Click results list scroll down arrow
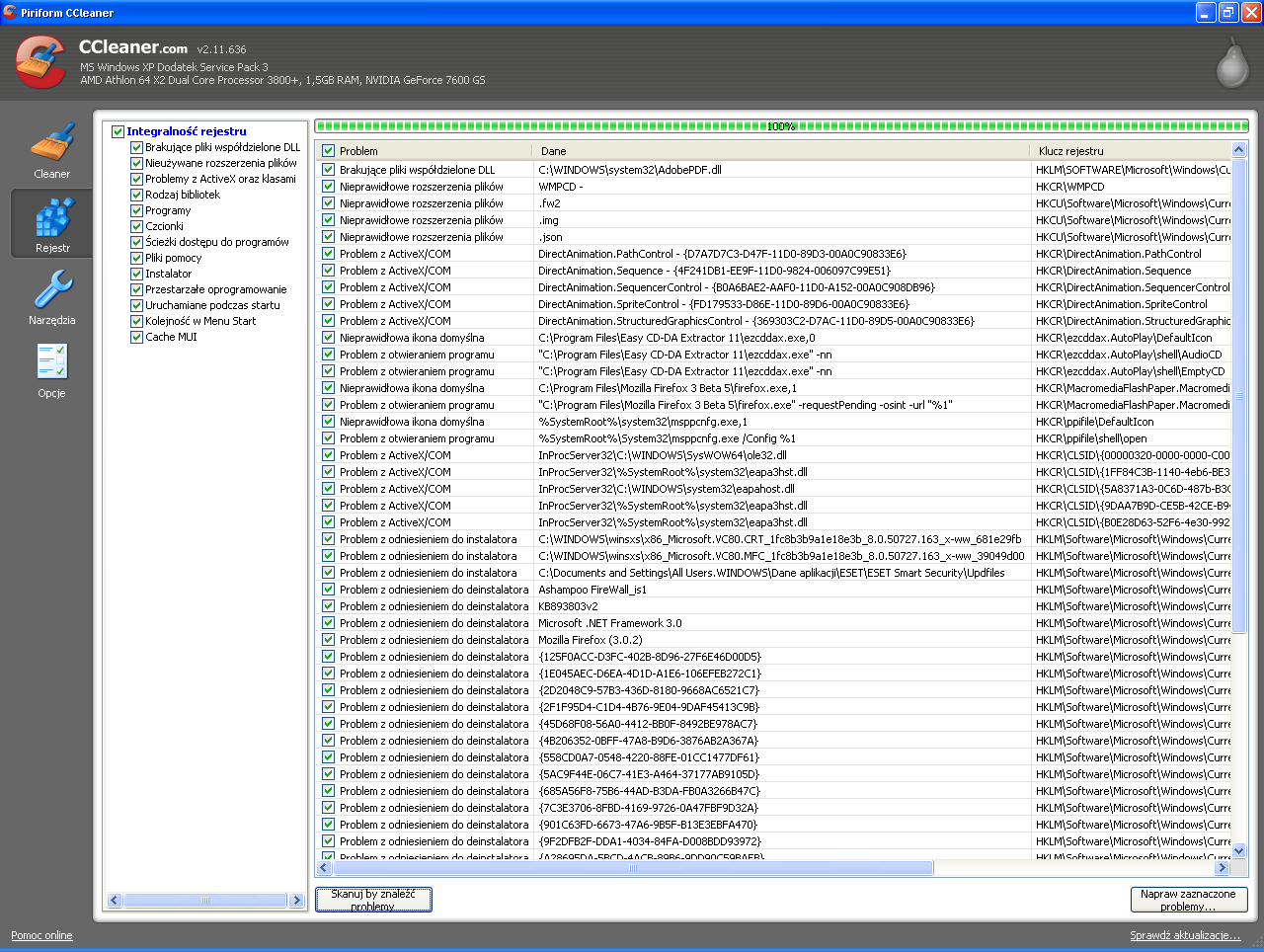Viewport: 1264px width, 952px height. click(x=1239, y=850)
